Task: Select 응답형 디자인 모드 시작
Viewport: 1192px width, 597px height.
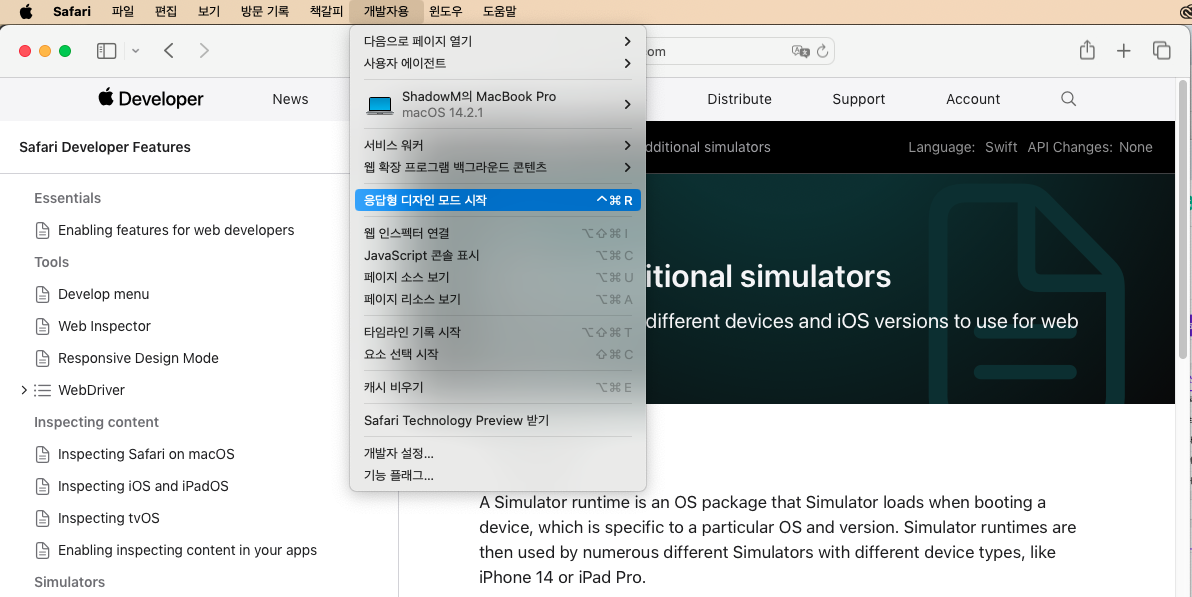Action: [497, 200]
